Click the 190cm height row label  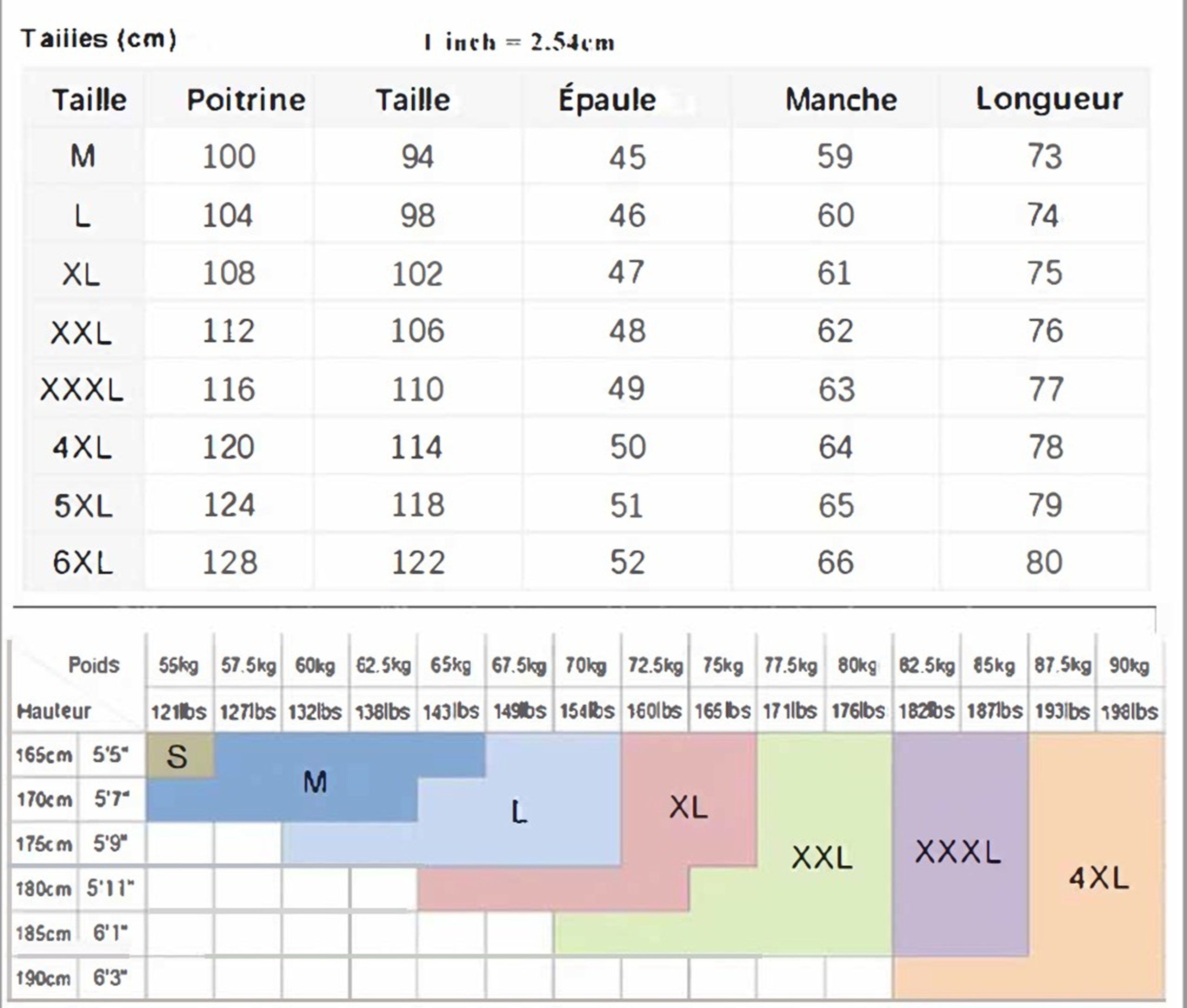point(44,978)
